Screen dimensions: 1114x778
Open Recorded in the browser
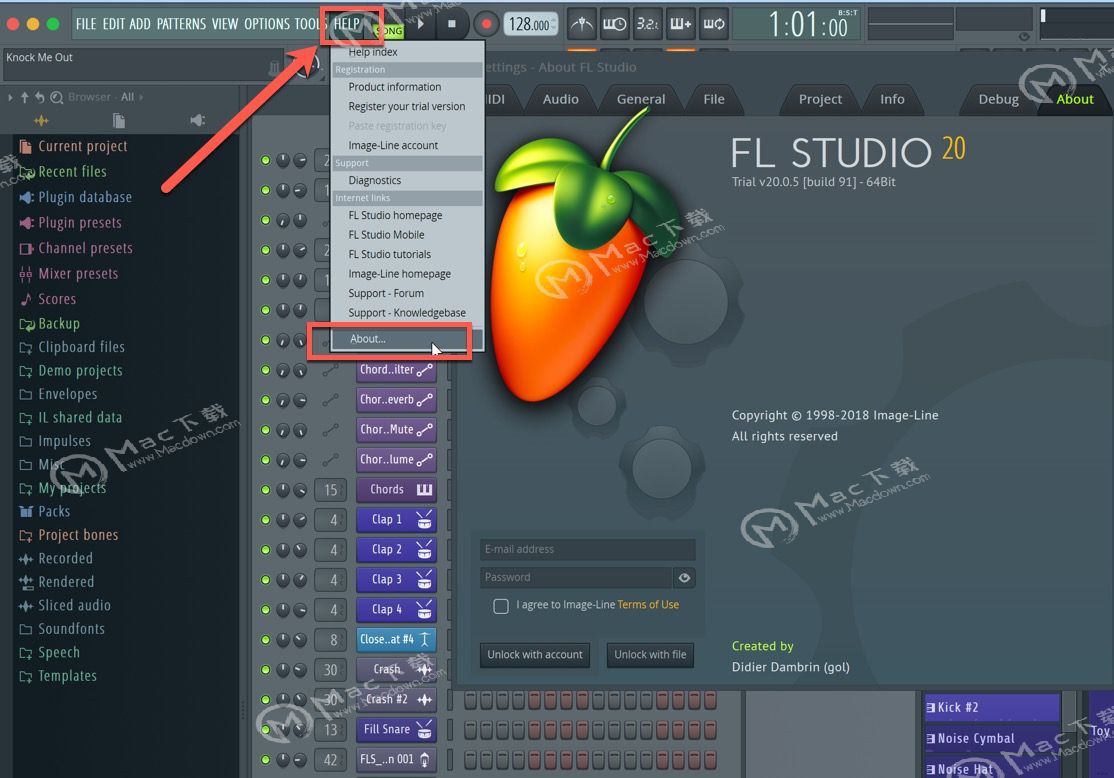click(x=56, y=558)
